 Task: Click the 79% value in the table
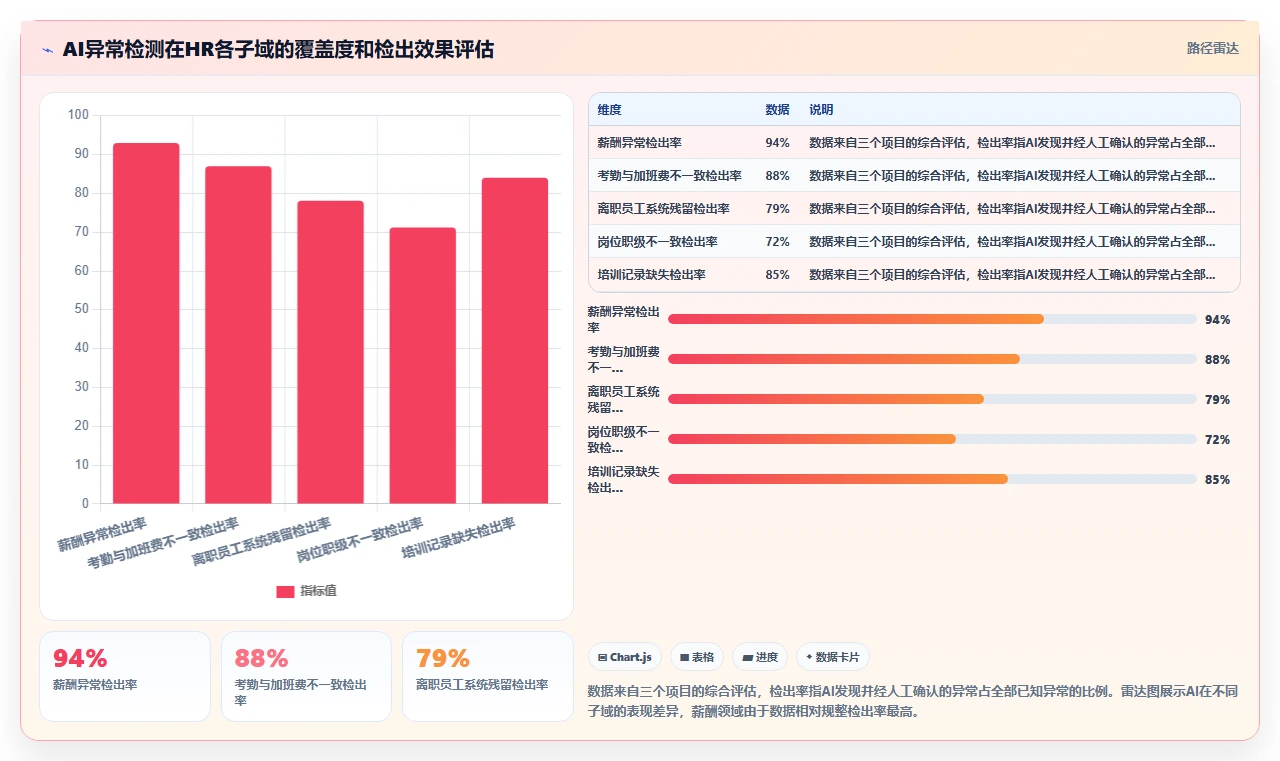coord(777,209)
